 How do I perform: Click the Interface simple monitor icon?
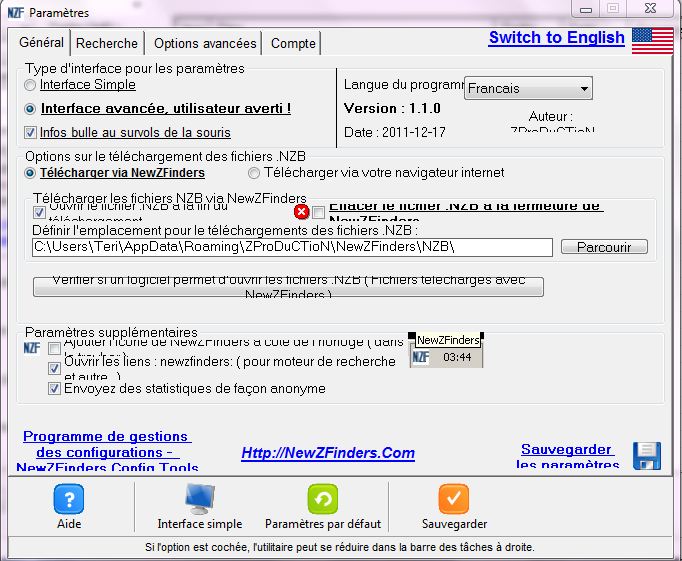[x=200, y=499]
